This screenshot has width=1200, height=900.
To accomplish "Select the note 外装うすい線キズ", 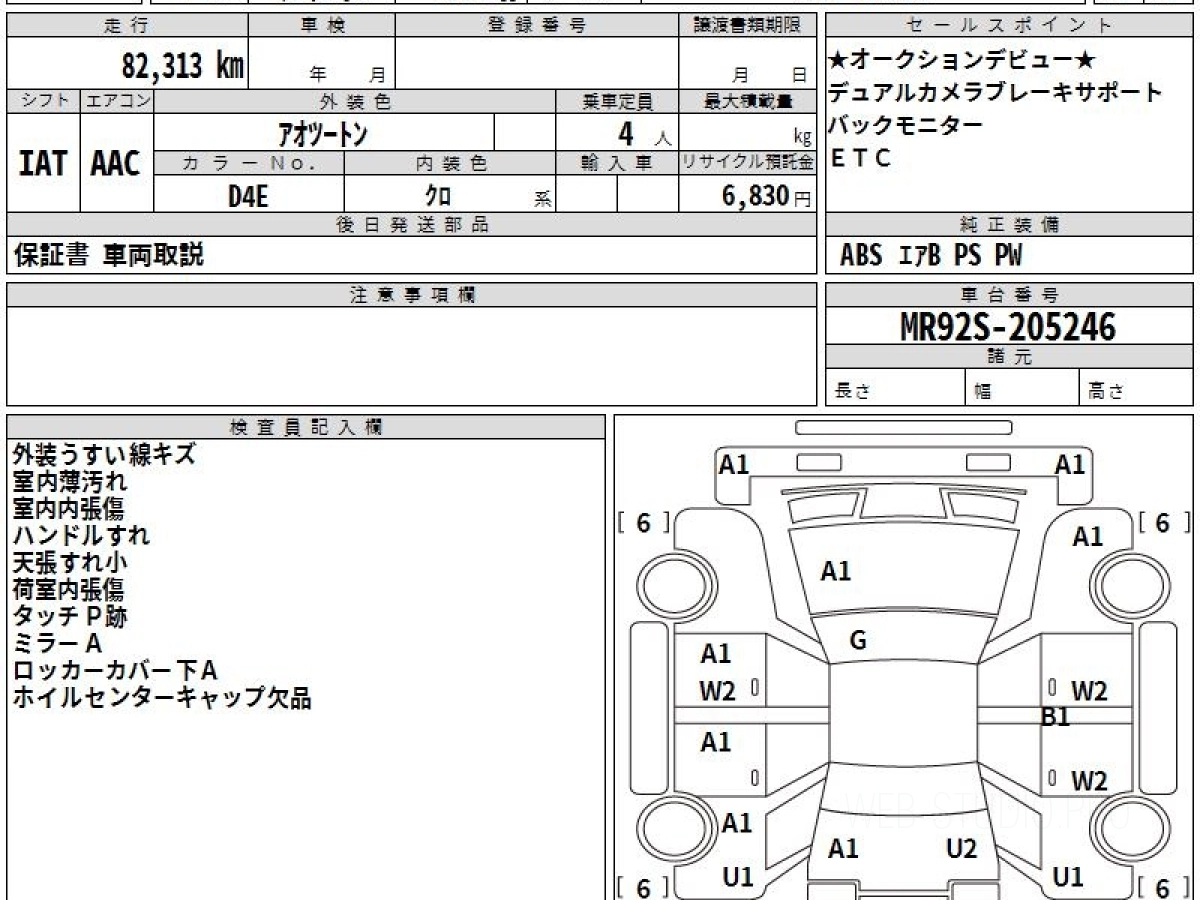I will pyautogui.click(x=104, y=454).
